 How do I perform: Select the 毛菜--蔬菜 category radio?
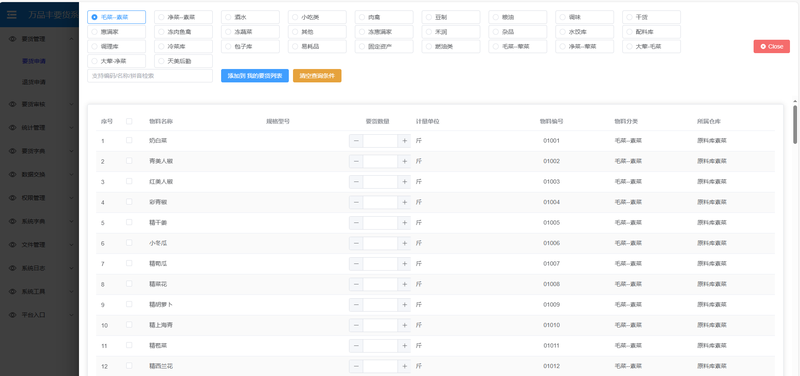point(116,17)
